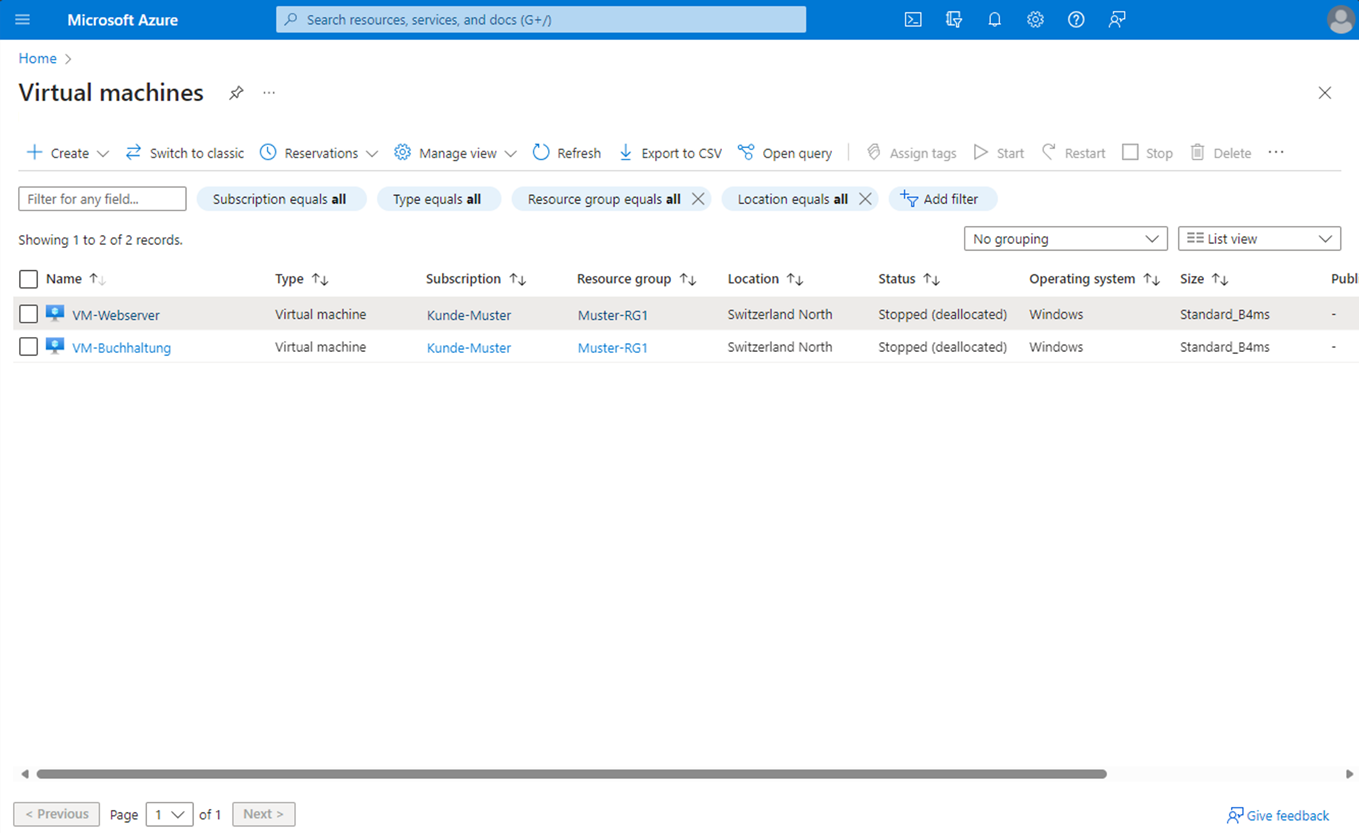Click Export to CSV
Viewport: 1359px width, 833px height.
(x=670, y=153)
